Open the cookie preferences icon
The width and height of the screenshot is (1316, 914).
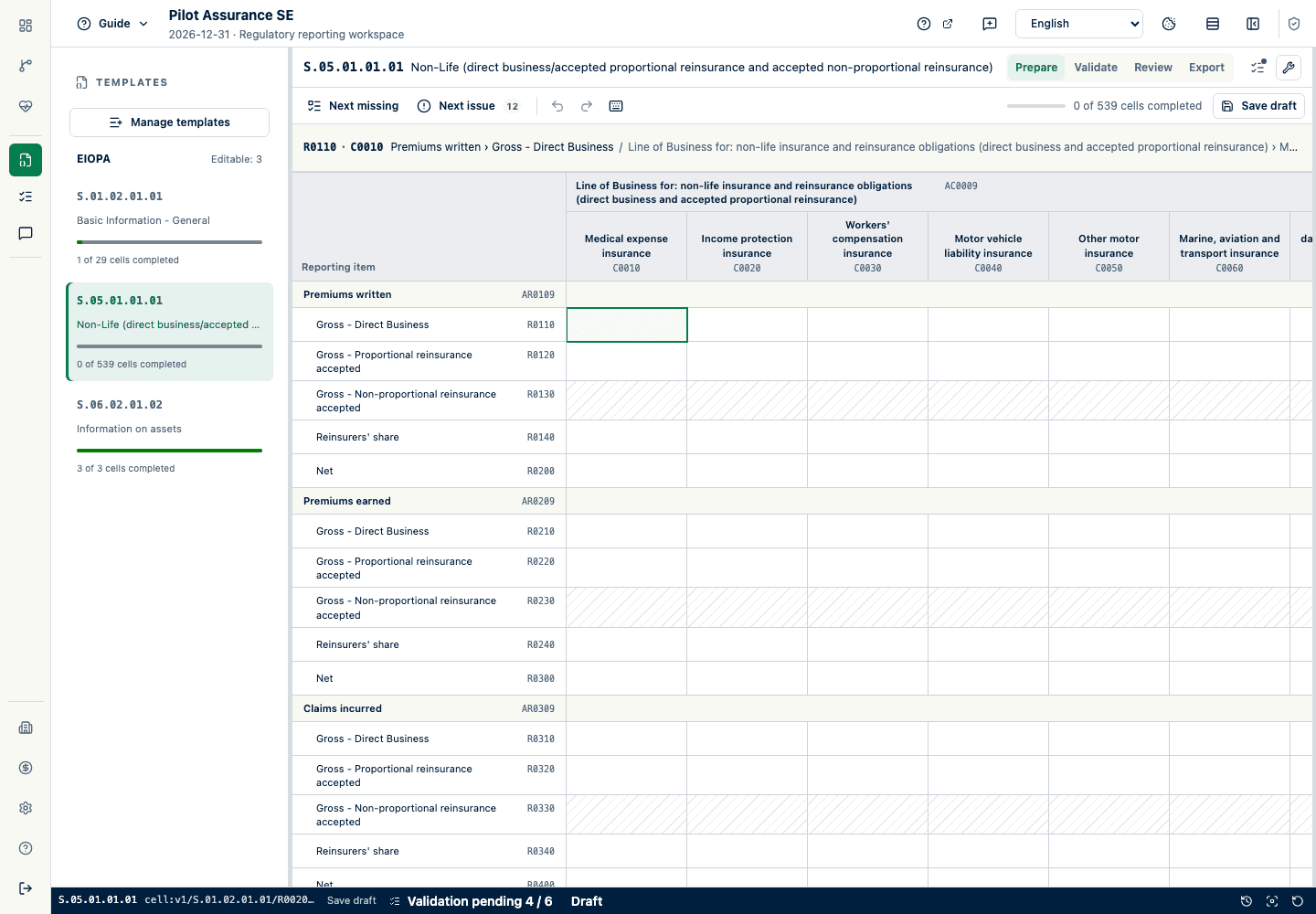(x=1169, y=24)
